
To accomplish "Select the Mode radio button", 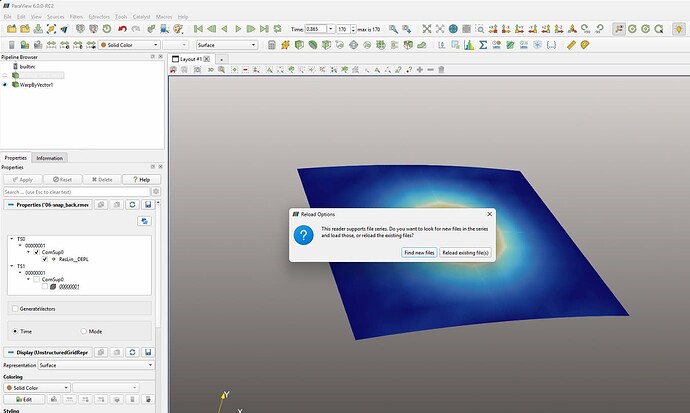I will point(84,331).
